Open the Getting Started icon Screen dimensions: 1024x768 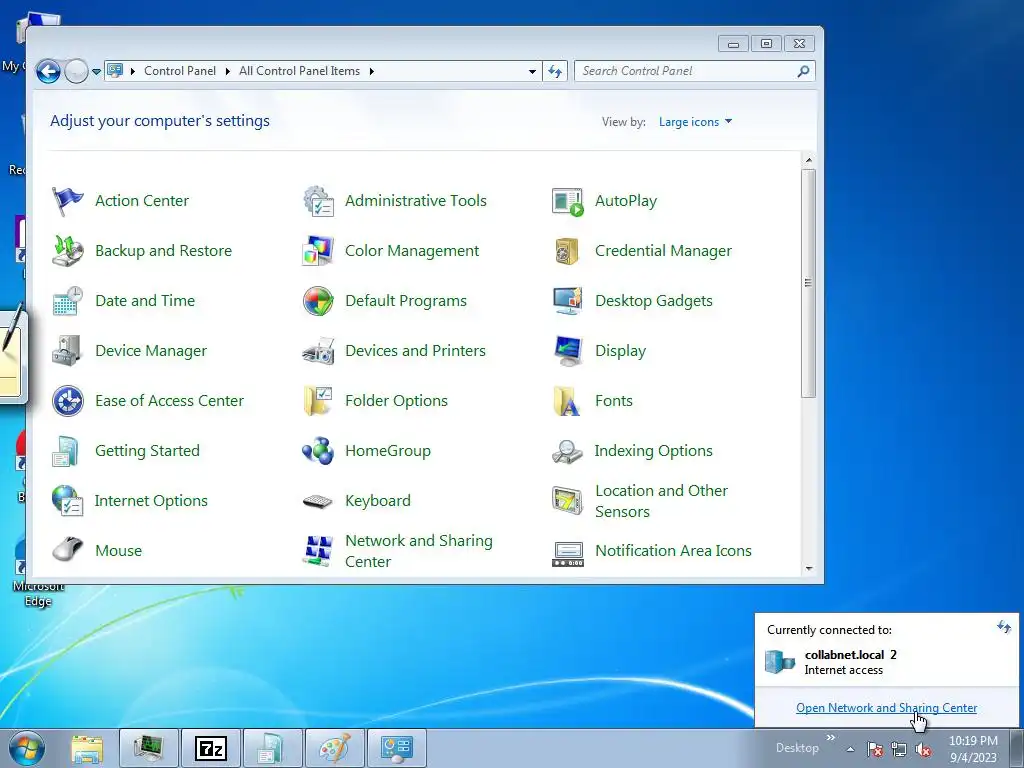(x=67, y=451)
